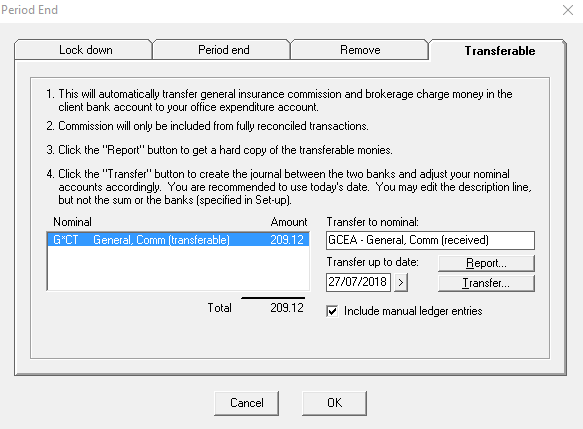The image size is (583, 429).
Task: Cancel the Period End dialog
Action: point(246,403)
